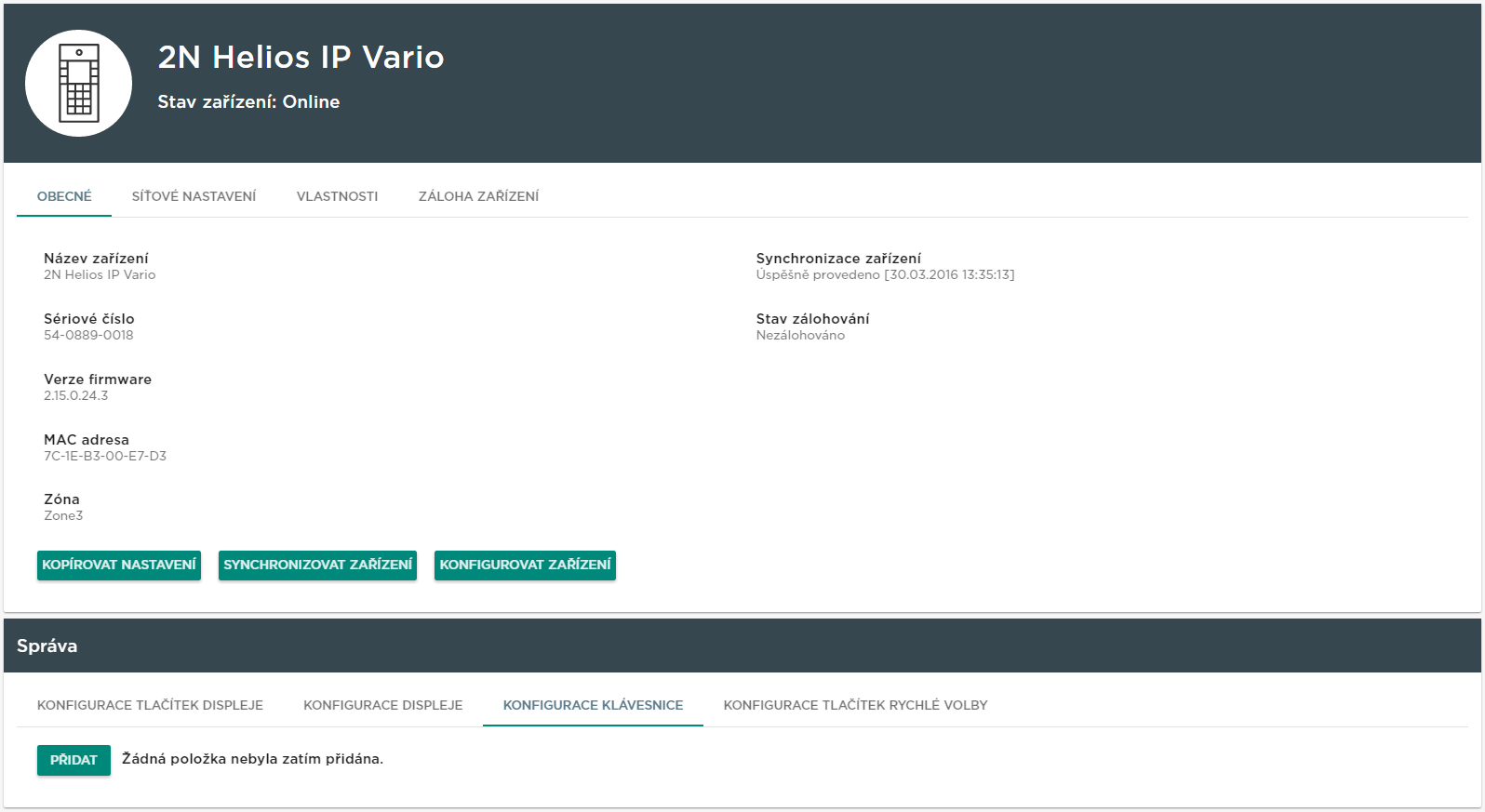Image resolution: width=1485 pixels, height=812 pixels.
Task: Click the Zone3 zone value
Action: 63,515
